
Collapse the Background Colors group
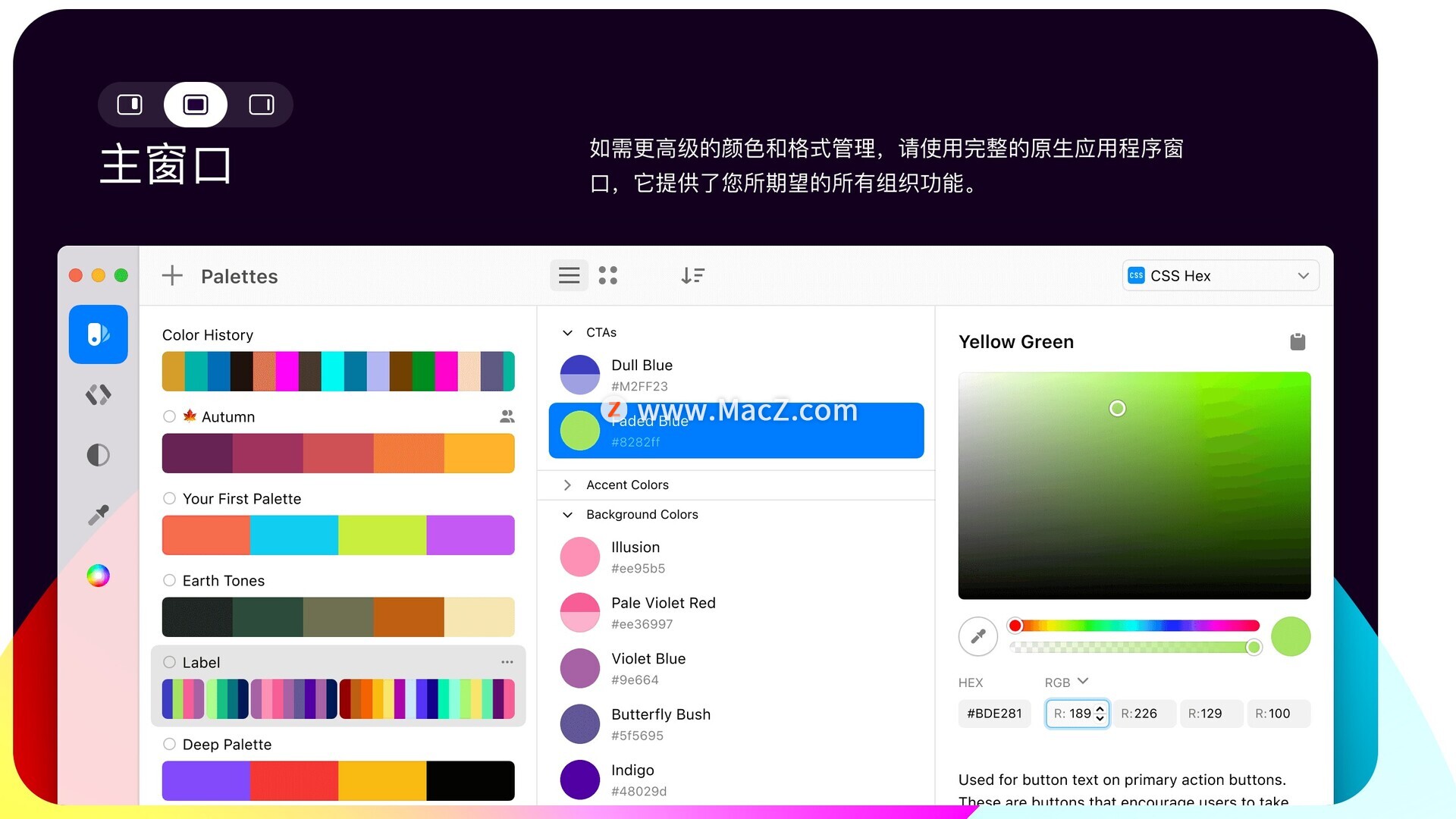pos(567,515)
